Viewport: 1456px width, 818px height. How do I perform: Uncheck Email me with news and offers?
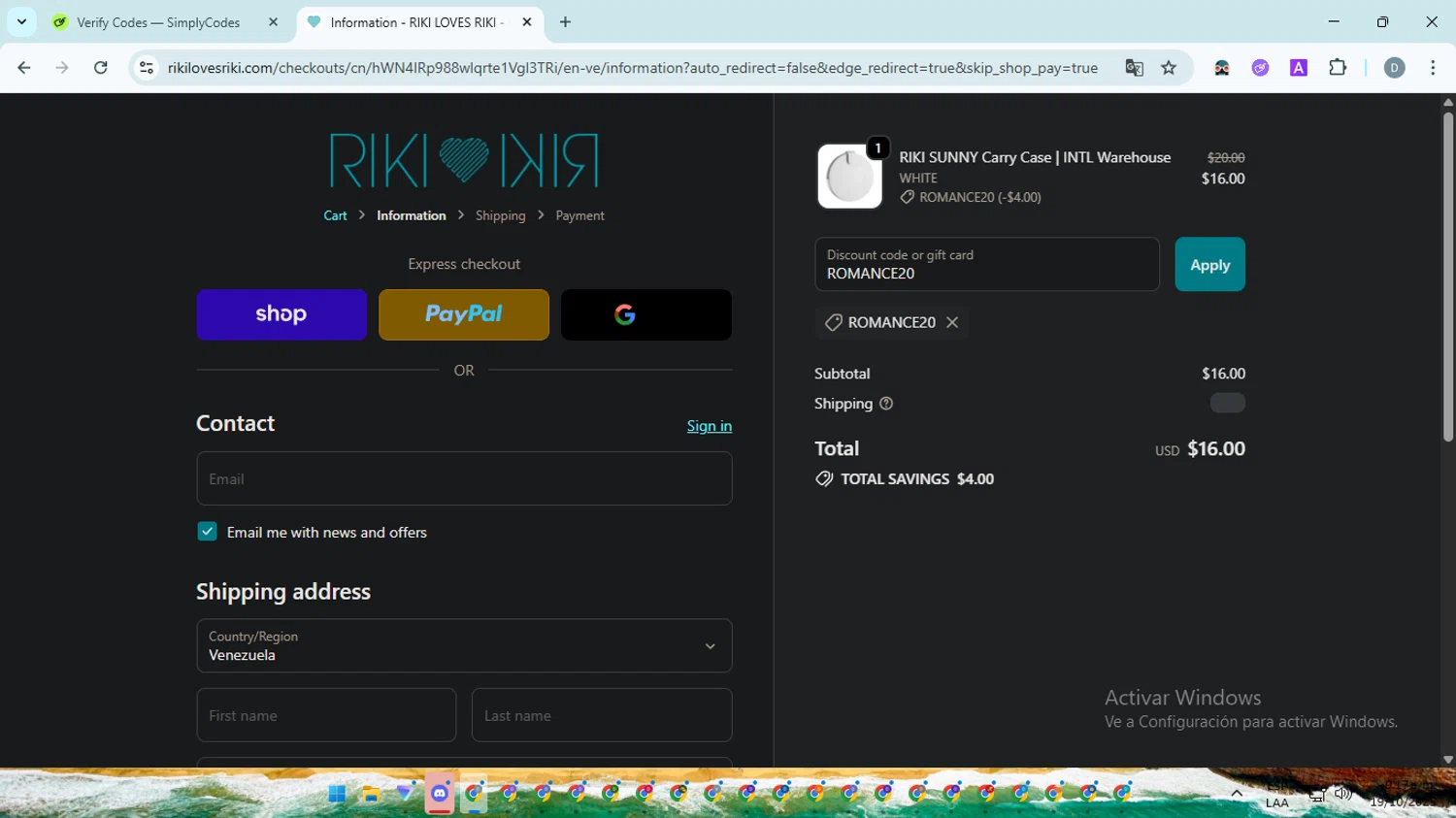(207, 532)
